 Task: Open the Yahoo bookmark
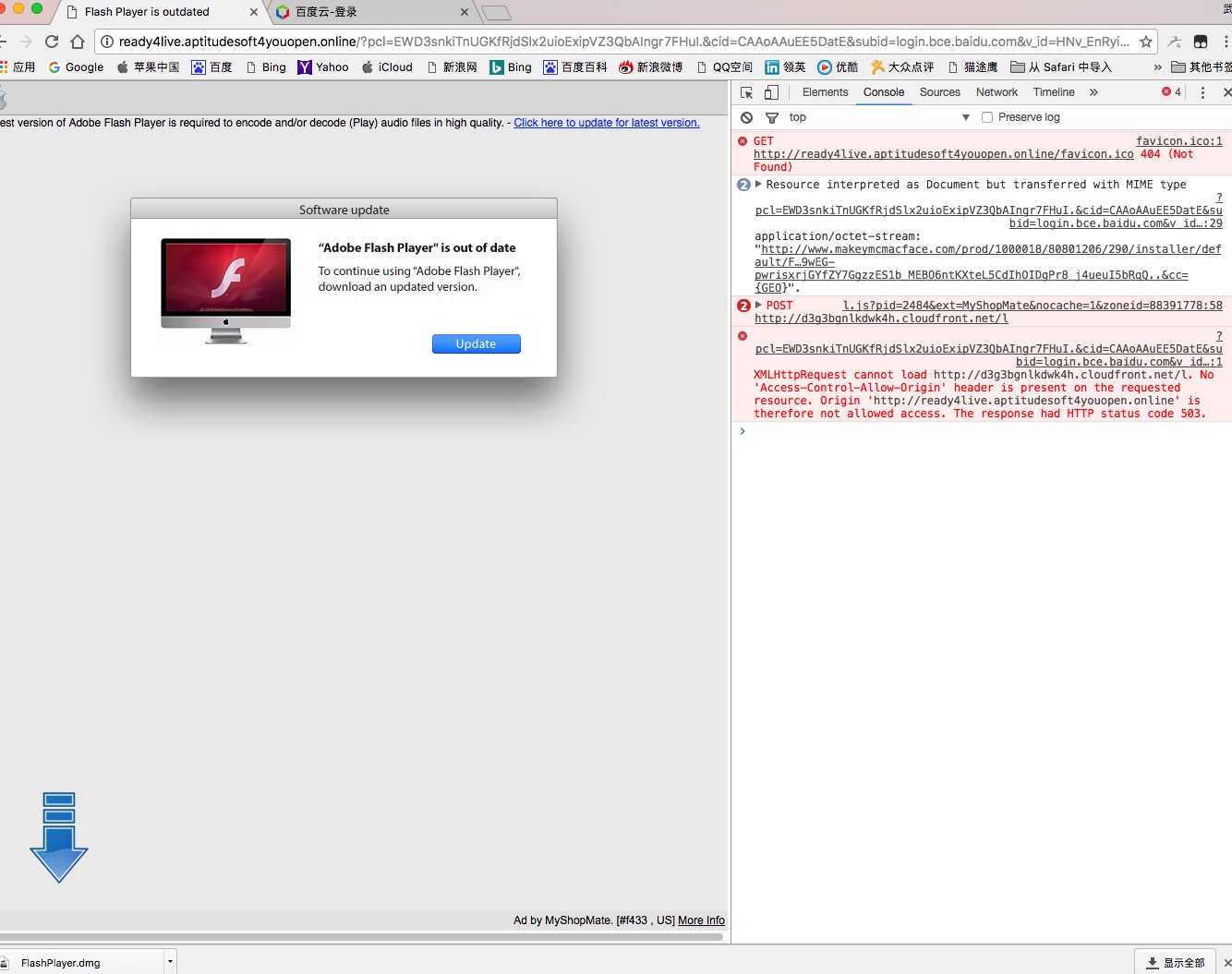tap(323, 67)
